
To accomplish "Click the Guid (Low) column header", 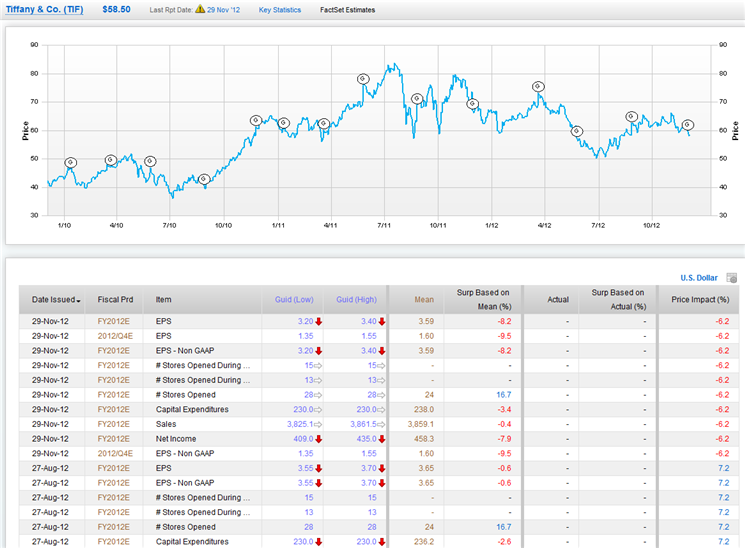I will [294, 300].
